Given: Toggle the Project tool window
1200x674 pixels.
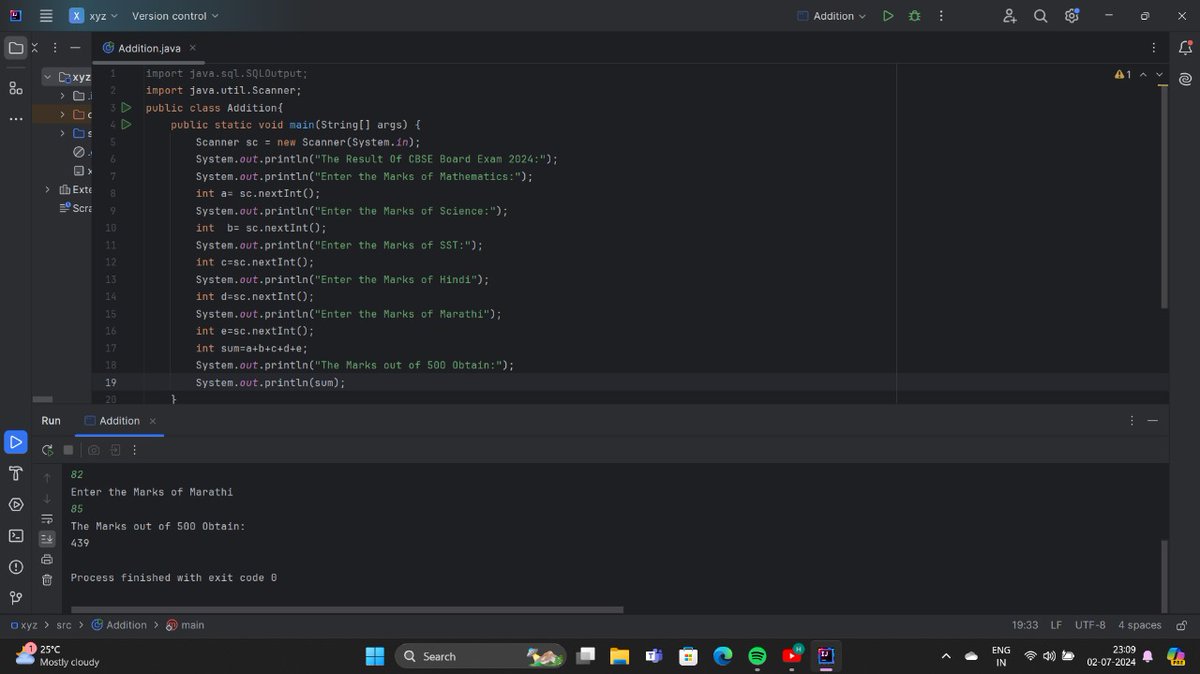Looking at the screenshot, I should coord(15,47).
